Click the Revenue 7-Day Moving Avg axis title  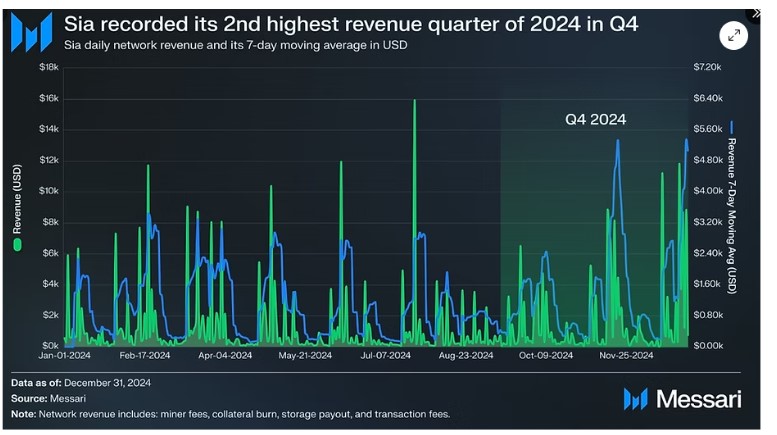click(731, 216)
